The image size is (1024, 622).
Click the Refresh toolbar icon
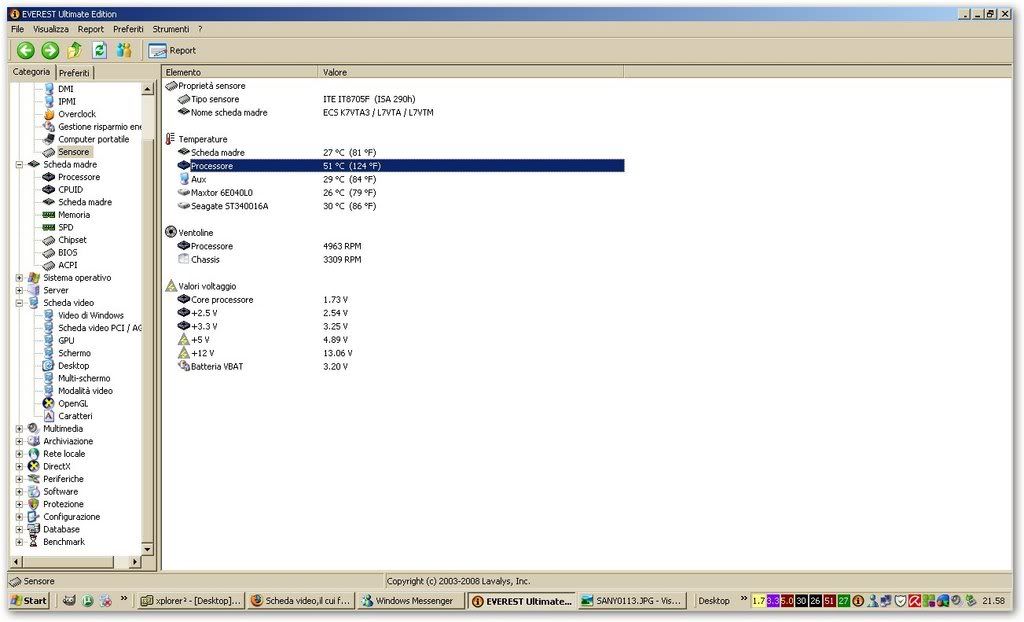click(x=99, y=50)
